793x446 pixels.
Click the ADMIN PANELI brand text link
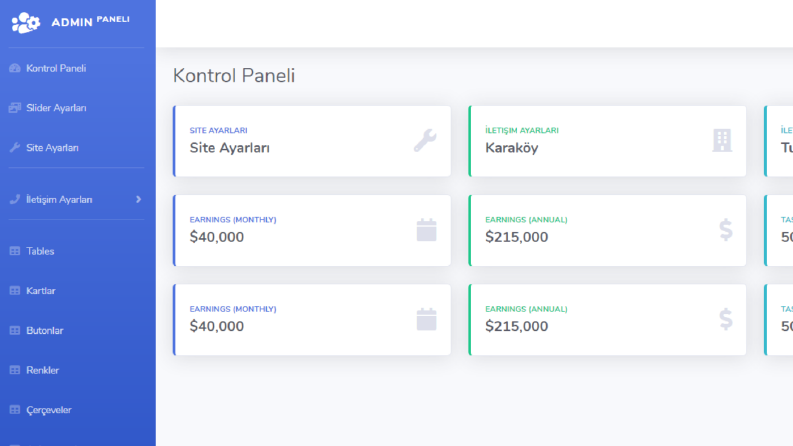click(x=91, y=21)
